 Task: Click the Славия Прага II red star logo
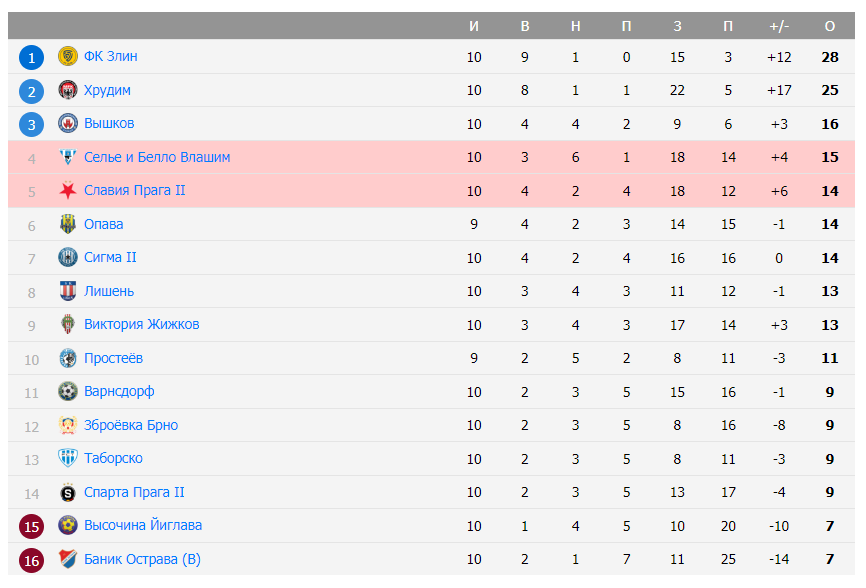[x=67, y=191]
